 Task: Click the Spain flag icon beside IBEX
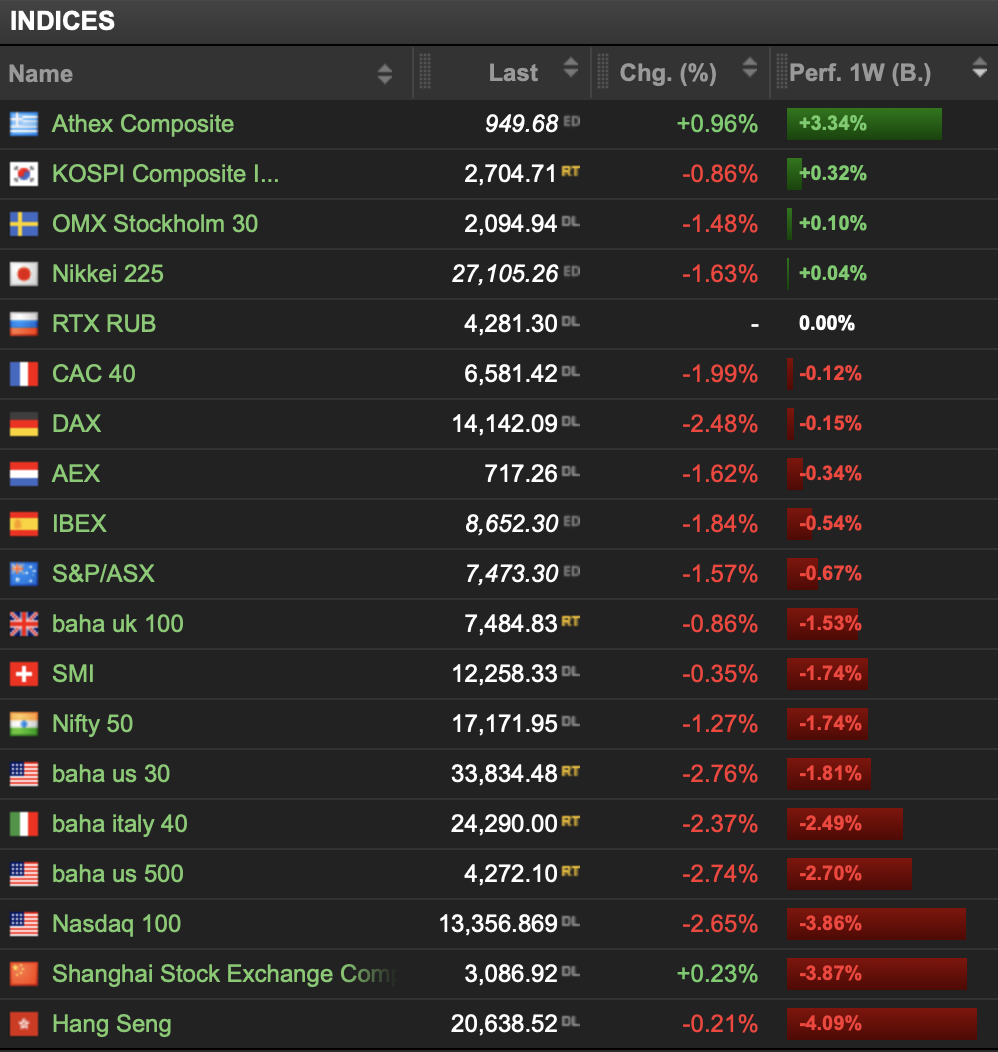[x=23, y=525]
